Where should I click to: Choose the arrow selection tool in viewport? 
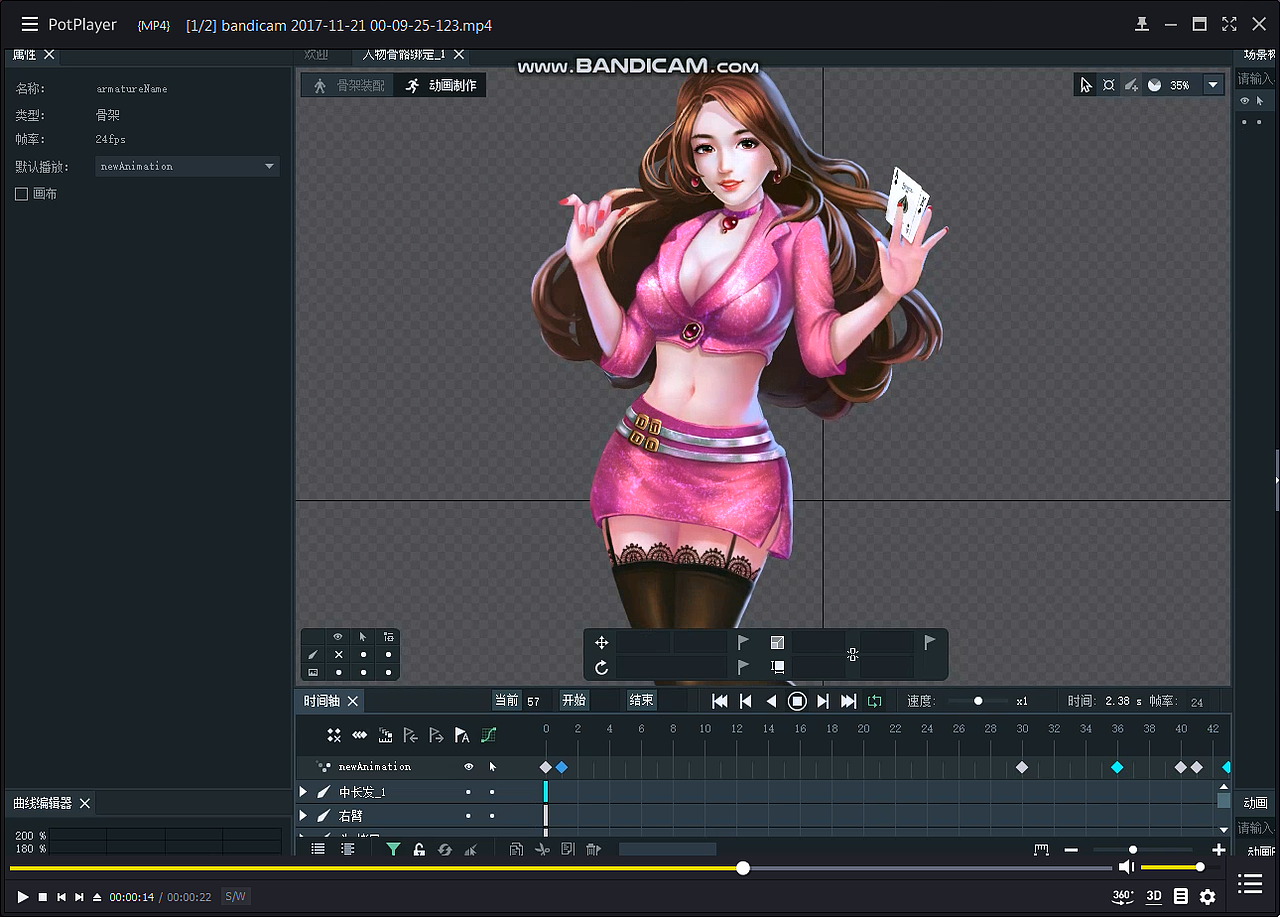1085,85
